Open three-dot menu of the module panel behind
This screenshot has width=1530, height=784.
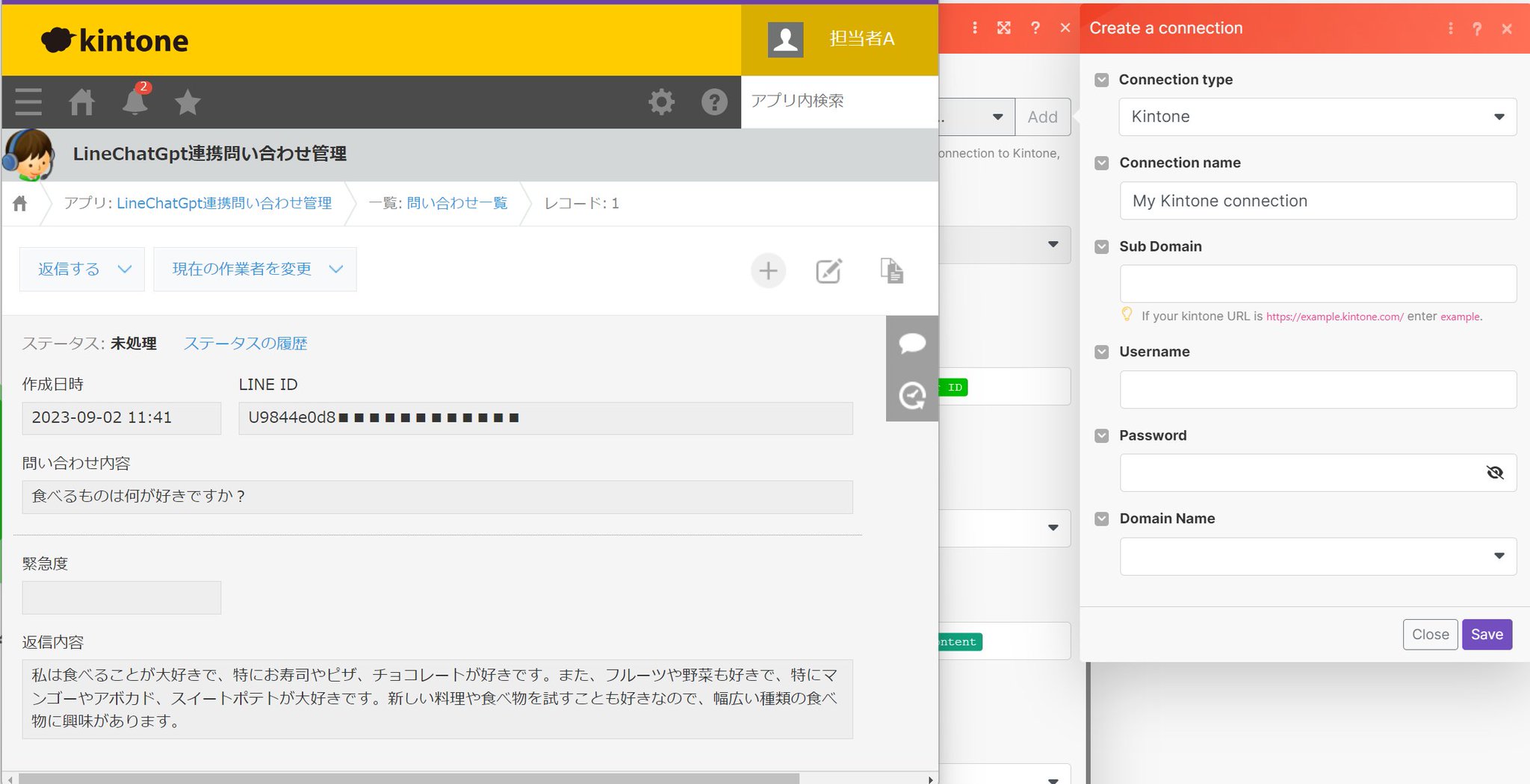974,28
